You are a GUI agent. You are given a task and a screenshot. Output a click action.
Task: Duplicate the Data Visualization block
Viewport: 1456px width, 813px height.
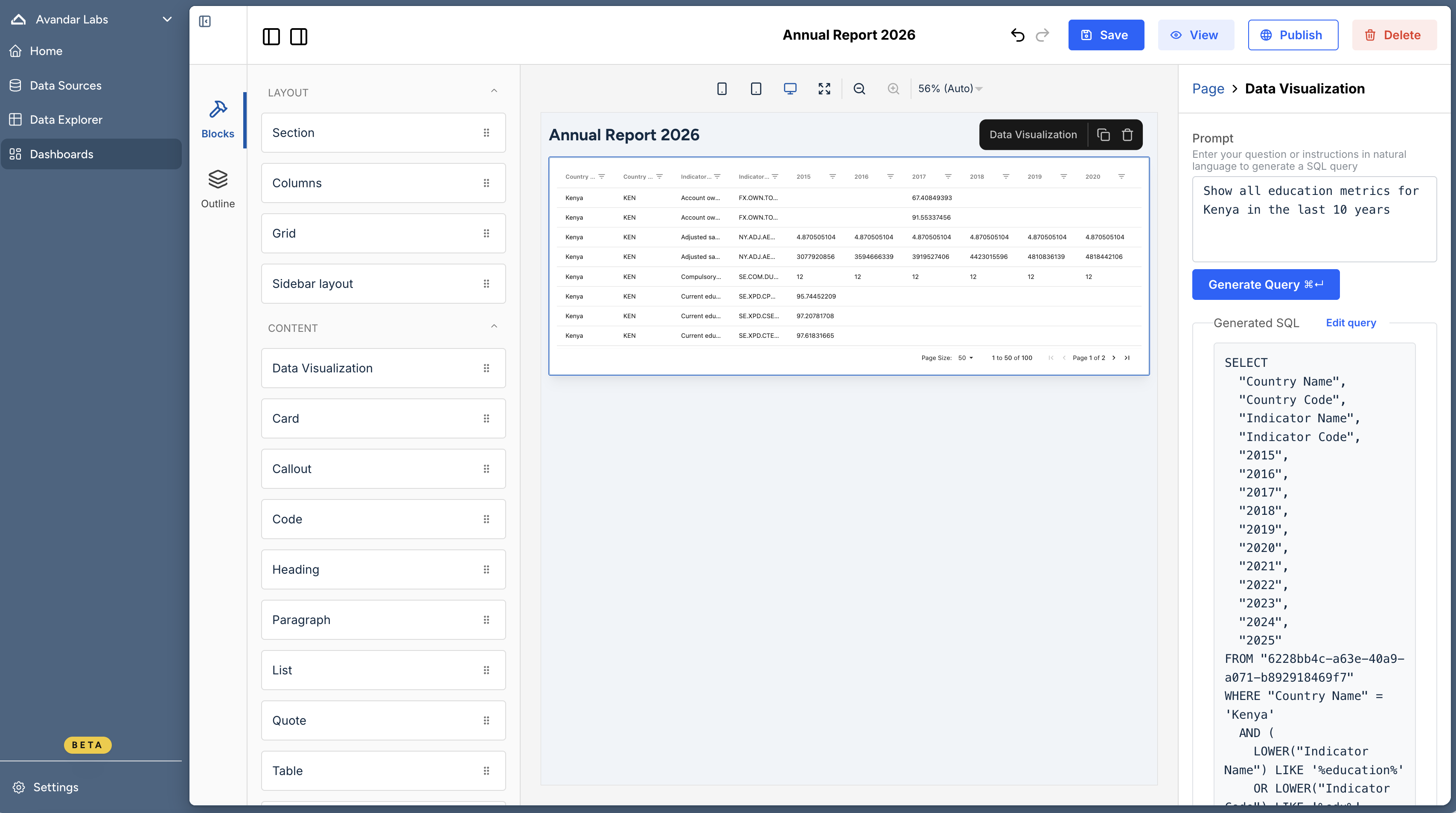1103,134
